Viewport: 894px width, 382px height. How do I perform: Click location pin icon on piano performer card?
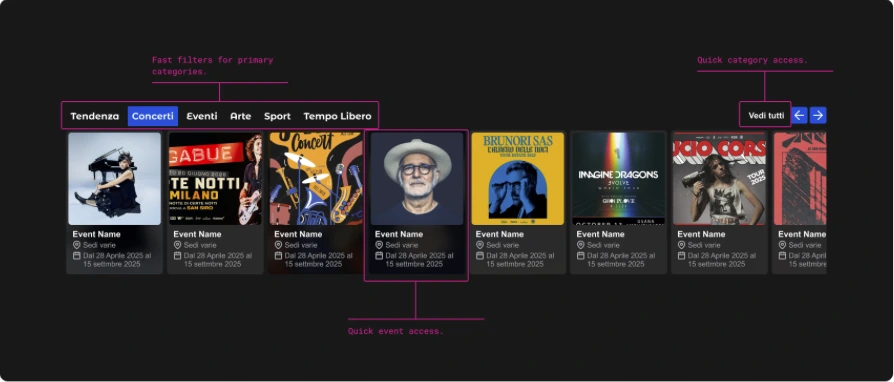(76, 245)
